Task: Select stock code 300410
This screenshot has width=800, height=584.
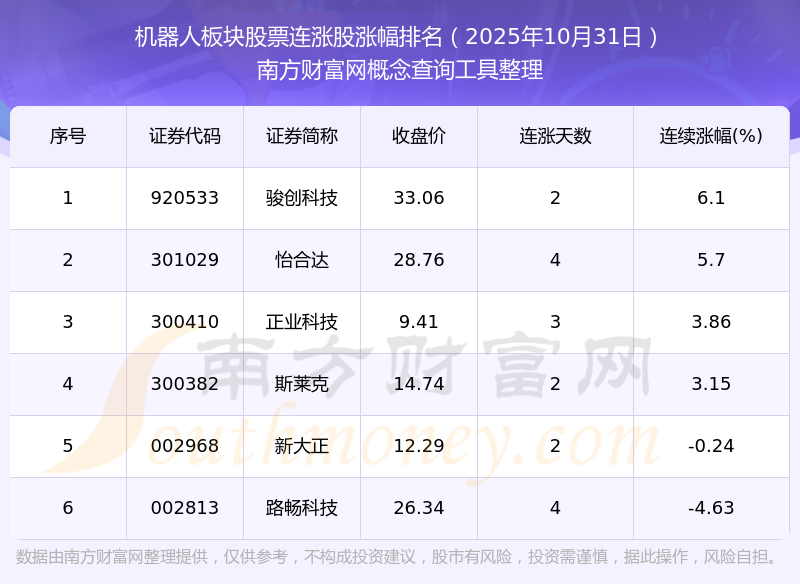Action: [x=185, y=322]
